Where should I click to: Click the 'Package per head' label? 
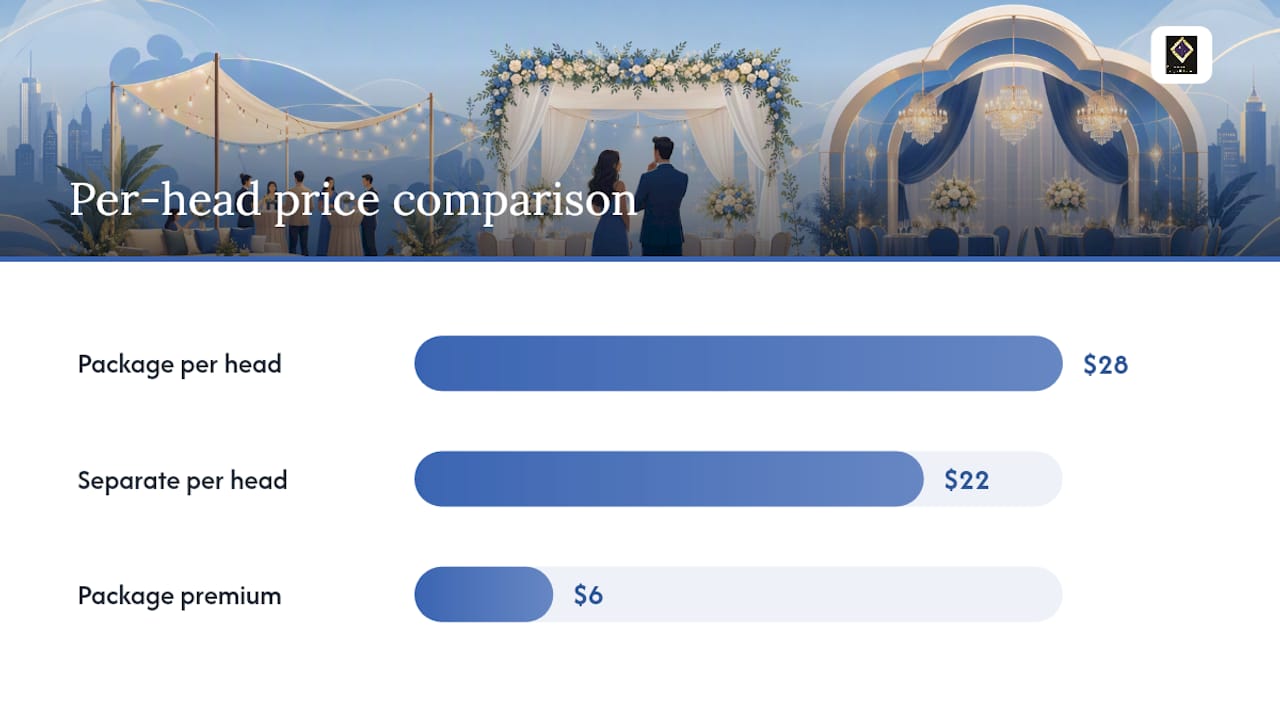pyautogui.click(x=180, y=364)
